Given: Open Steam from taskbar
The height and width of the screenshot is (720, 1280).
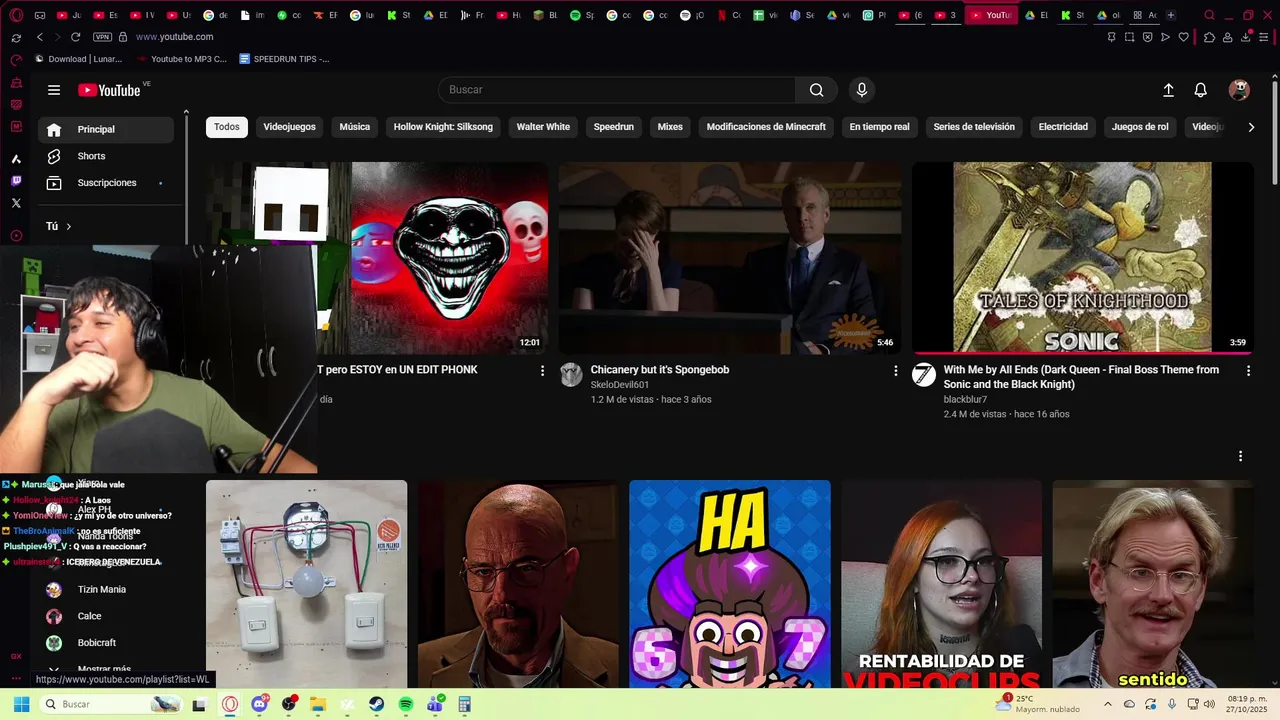Looking at the screenshot, I should coord(376,704).
